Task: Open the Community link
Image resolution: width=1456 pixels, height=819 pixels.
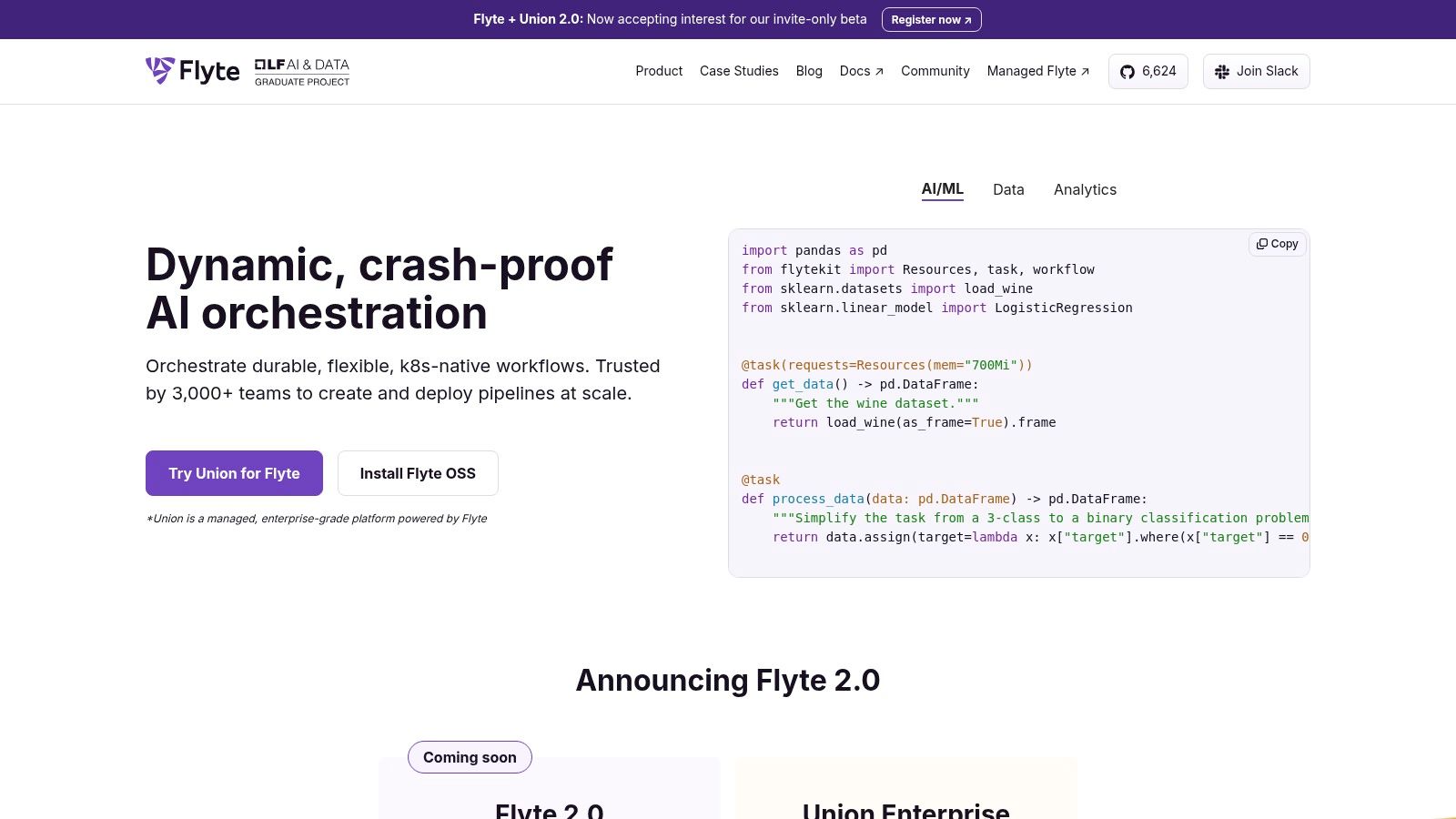Action: pyautogui.click(x=935, y=71)
